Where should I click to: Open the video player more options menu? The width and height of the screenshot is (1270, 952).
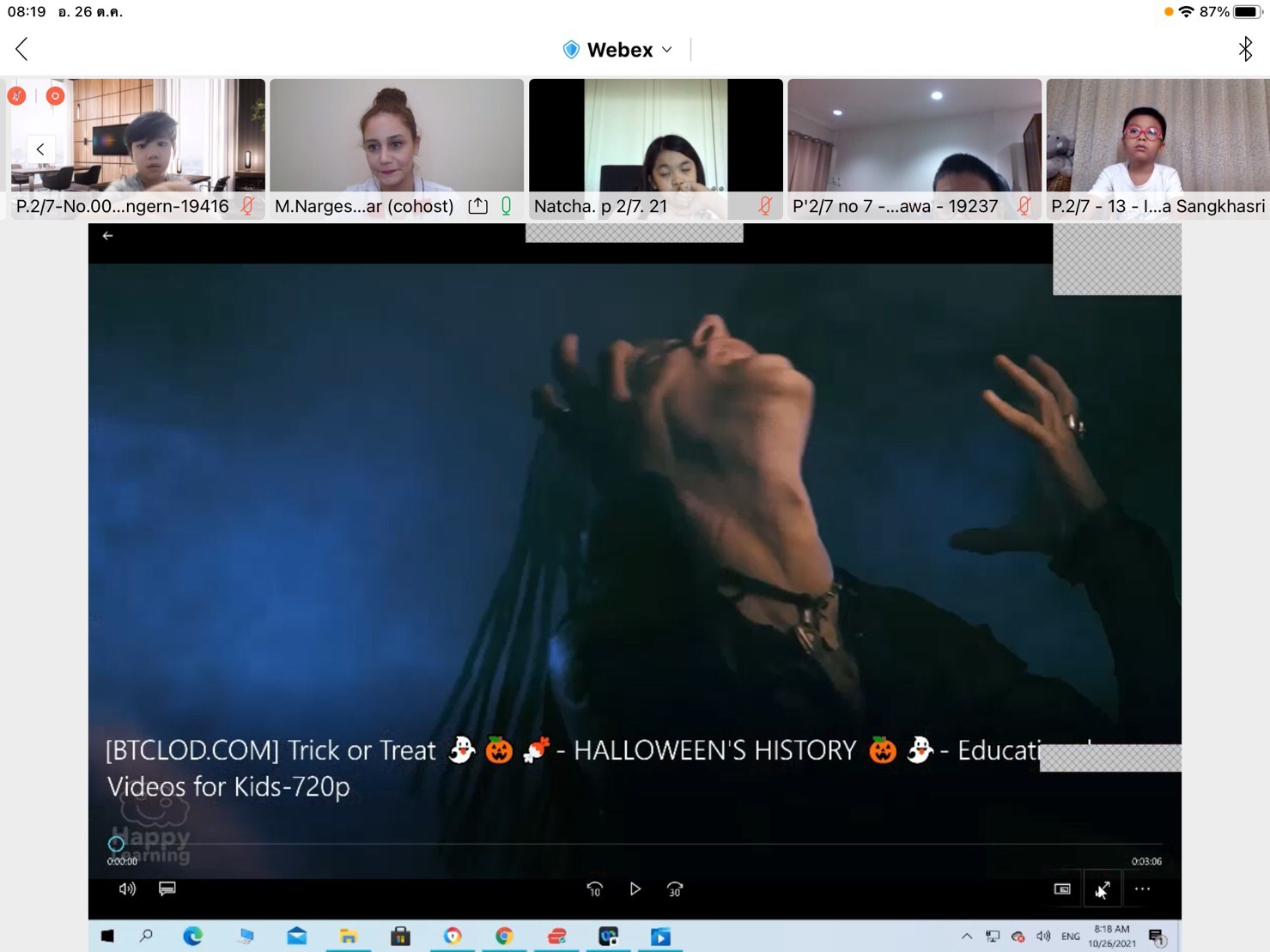1142,889
